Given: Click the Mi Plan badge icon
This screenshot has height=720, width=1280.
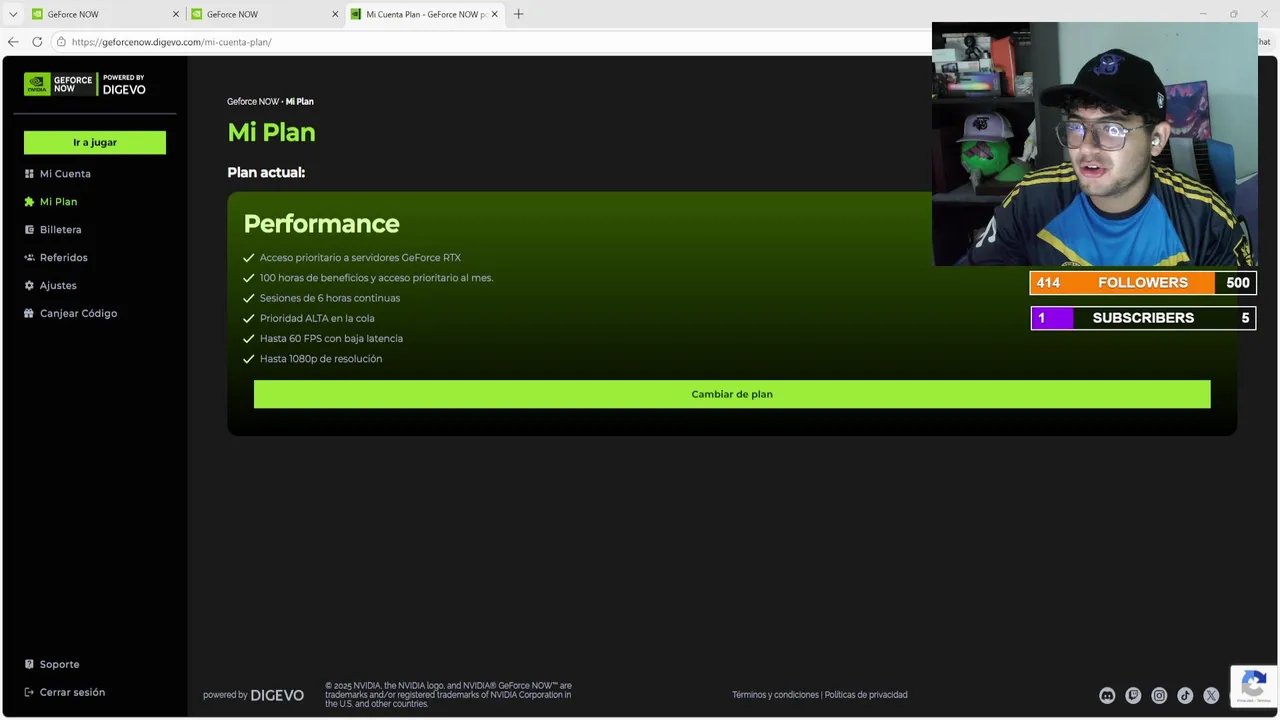Looking at the screenshot, I should coord(29,202).
